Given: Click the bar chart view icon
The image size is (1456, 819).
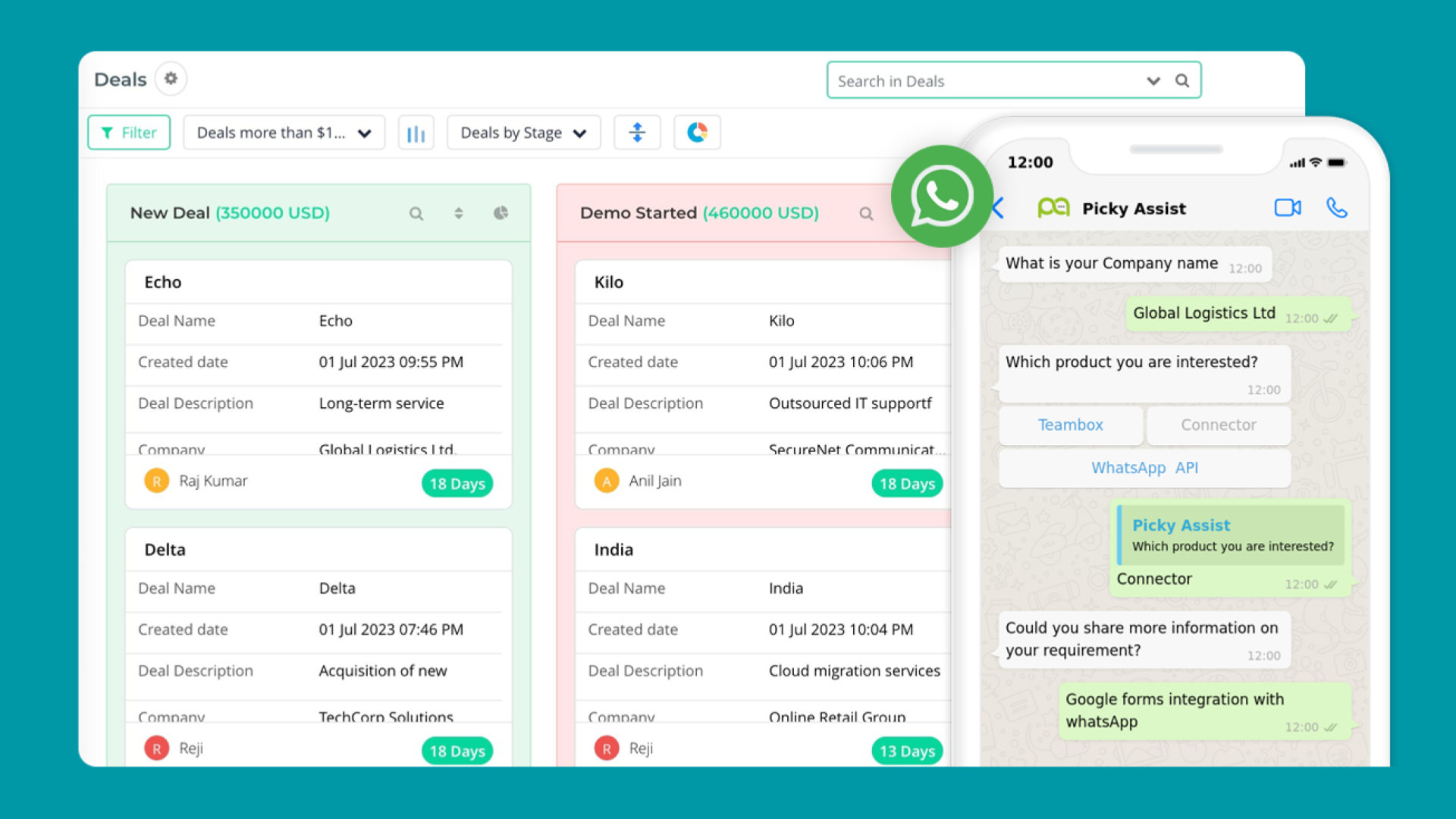Looking at the screenshot, I should click(x=415, y=132).
